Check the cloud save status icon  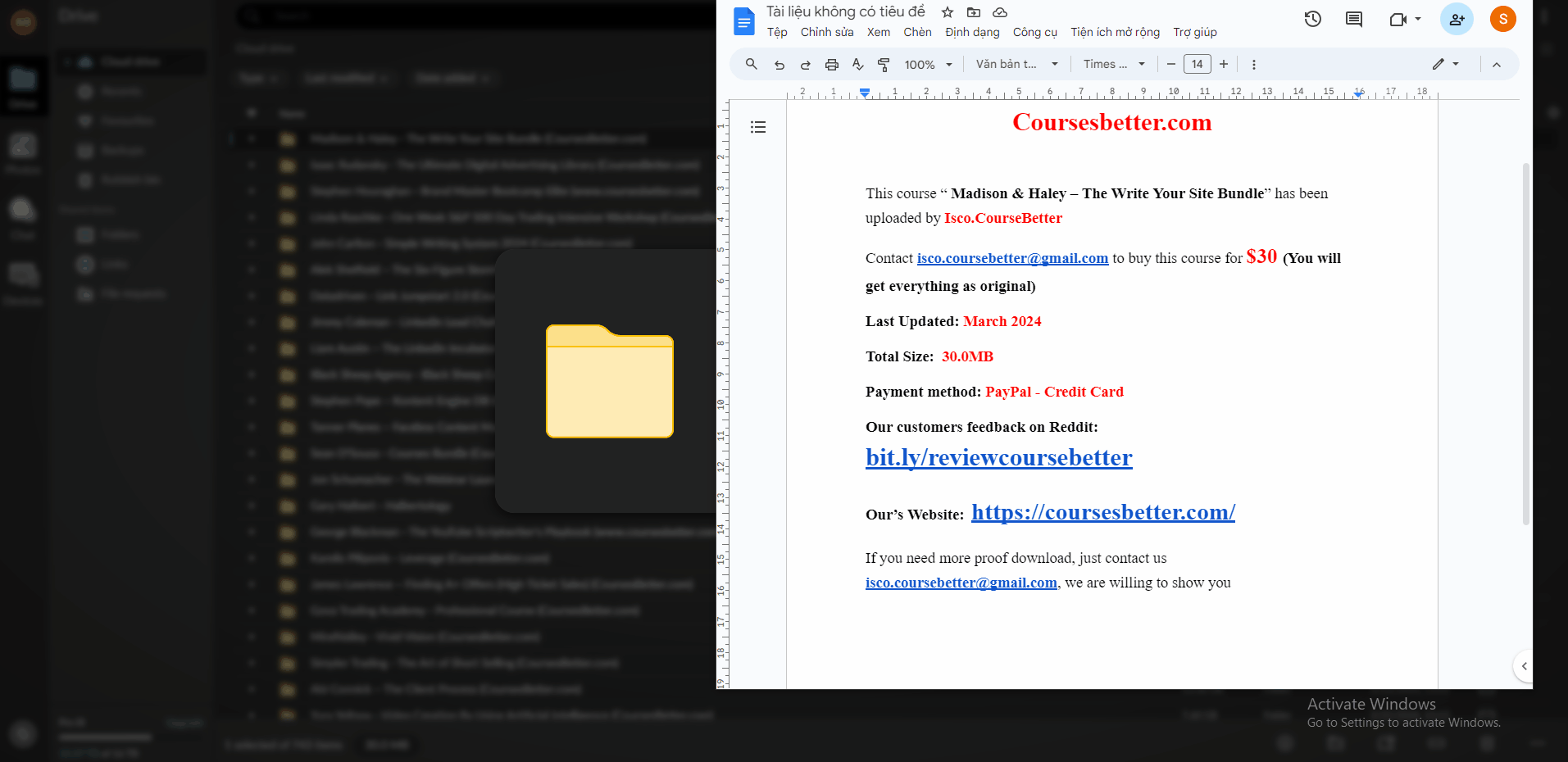1000,12
